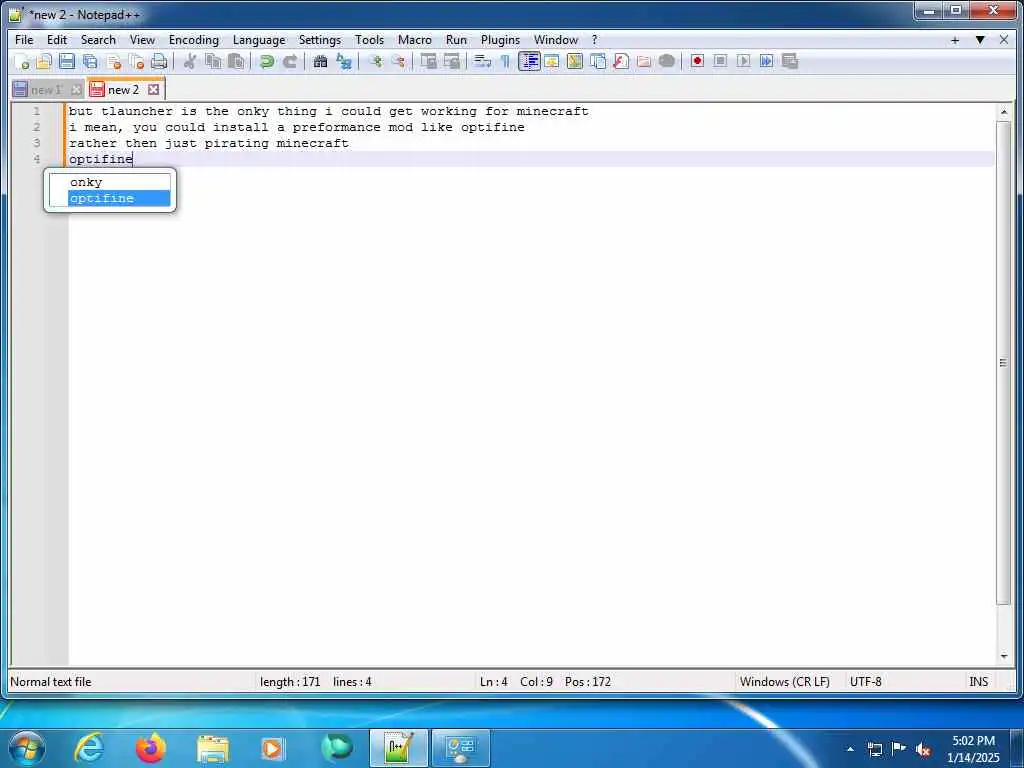
Task: Save the current file using the Save icon
Action: pos(67,61)
